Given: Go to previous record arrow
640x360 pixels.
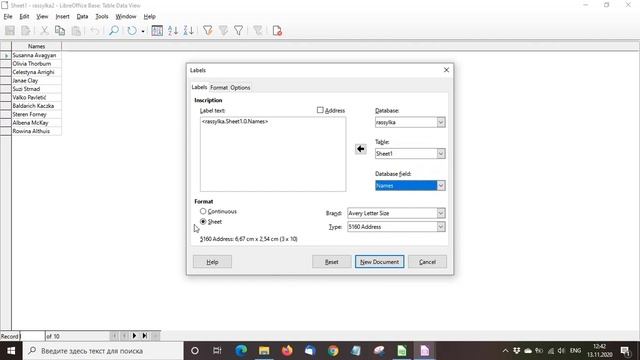Looking at the screenshot, I should 124,336.
